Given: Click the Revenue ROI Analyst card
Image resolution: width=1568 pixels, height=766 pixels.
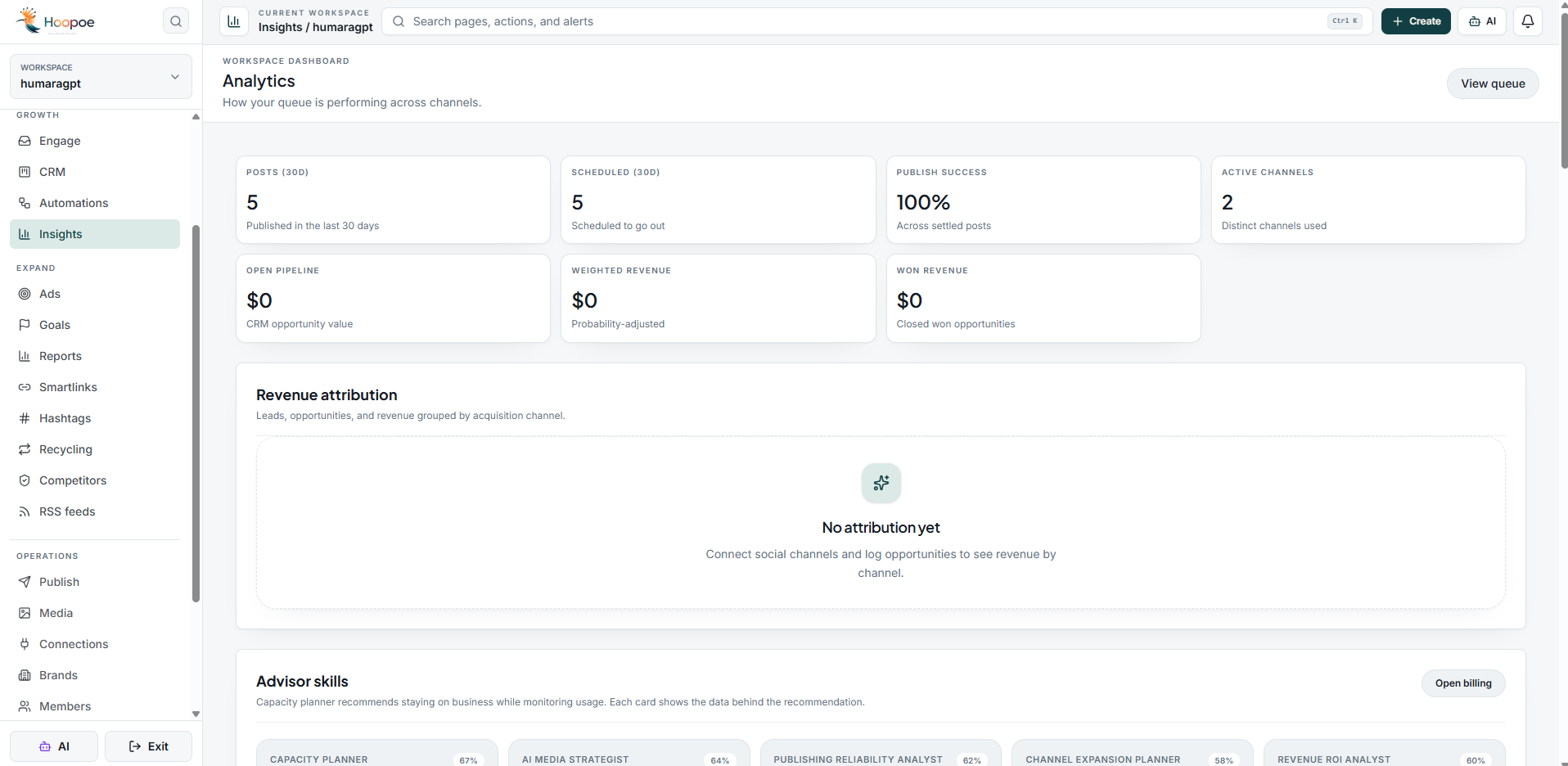Looking at the screenshot, I should pos(1385,753).
